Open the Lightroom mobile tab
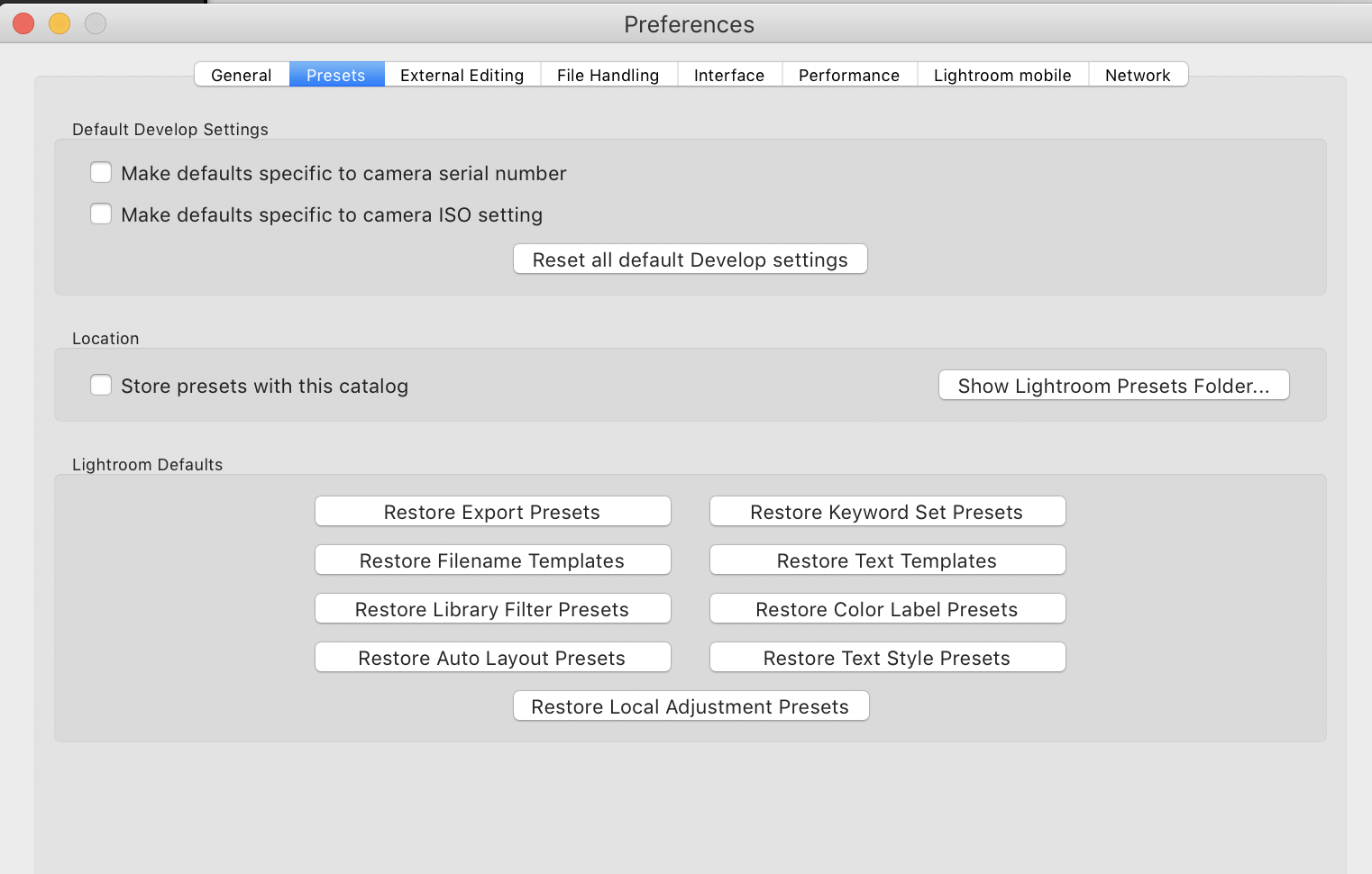This screenshot has width=1372, height=874. coord(1002,75)
